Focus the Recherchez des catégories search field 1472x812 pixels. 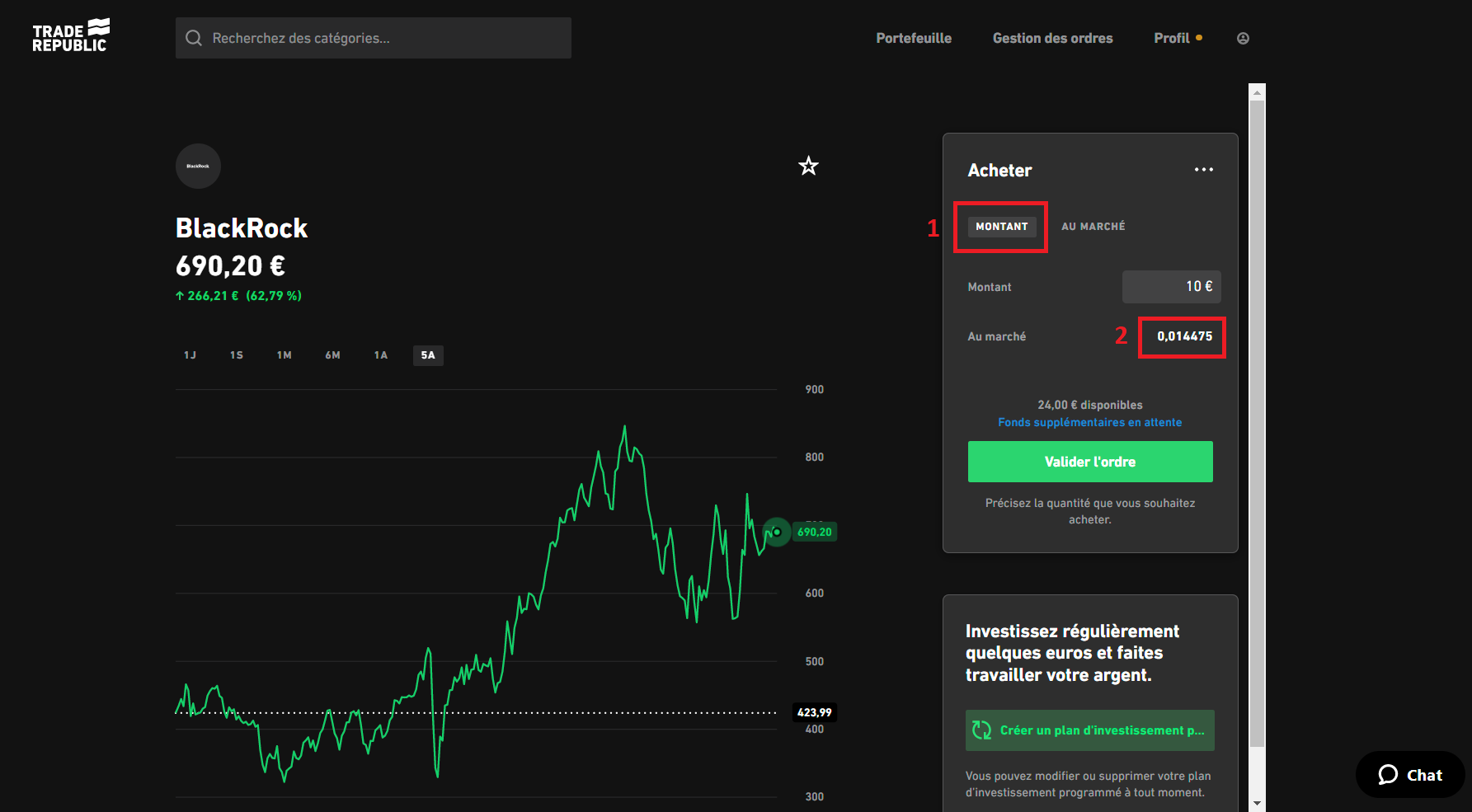pyautogui.click(x=373, y=38)
